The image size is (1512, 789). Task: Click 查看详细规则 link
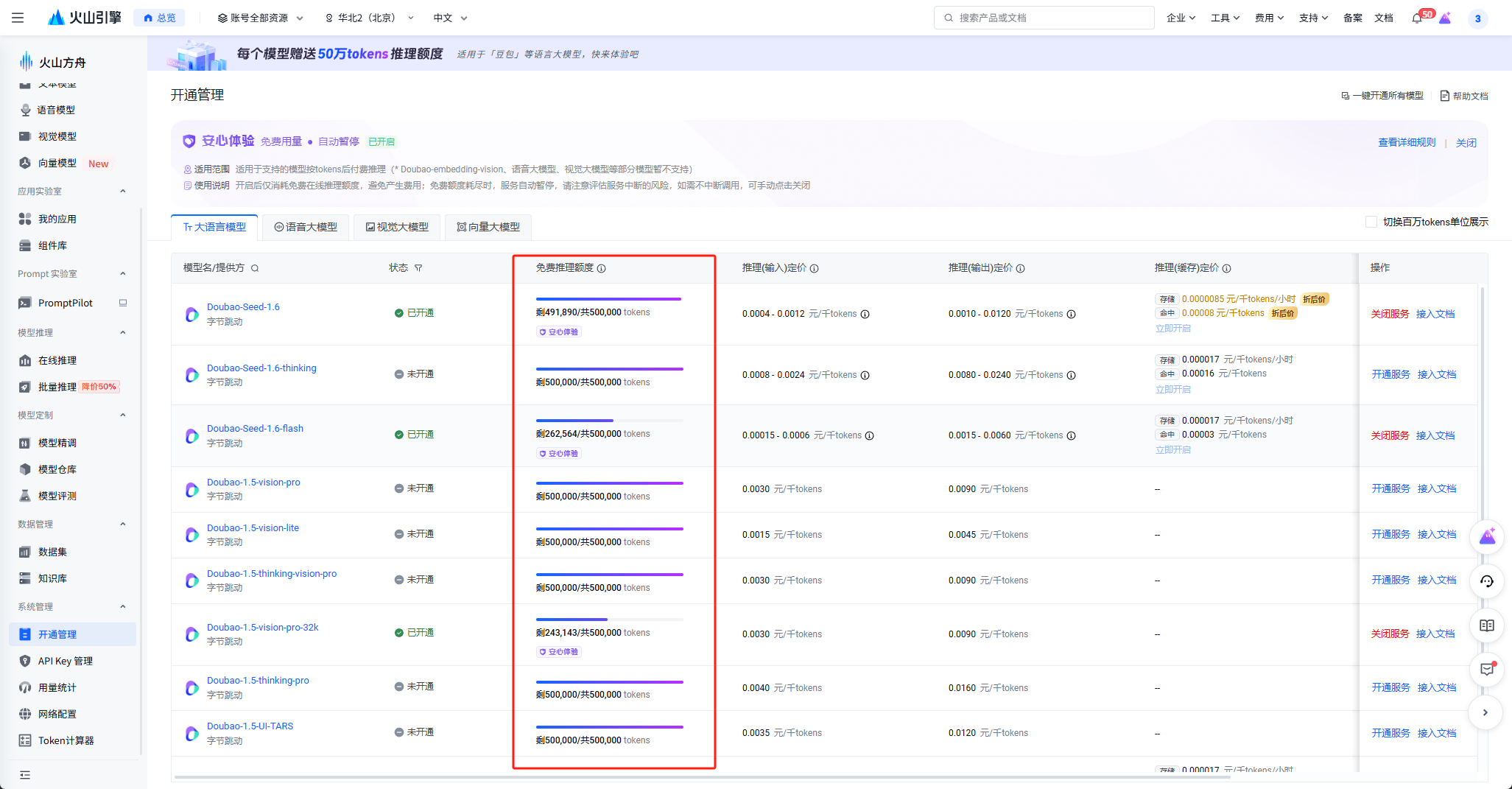click(x=1407, y=142)
